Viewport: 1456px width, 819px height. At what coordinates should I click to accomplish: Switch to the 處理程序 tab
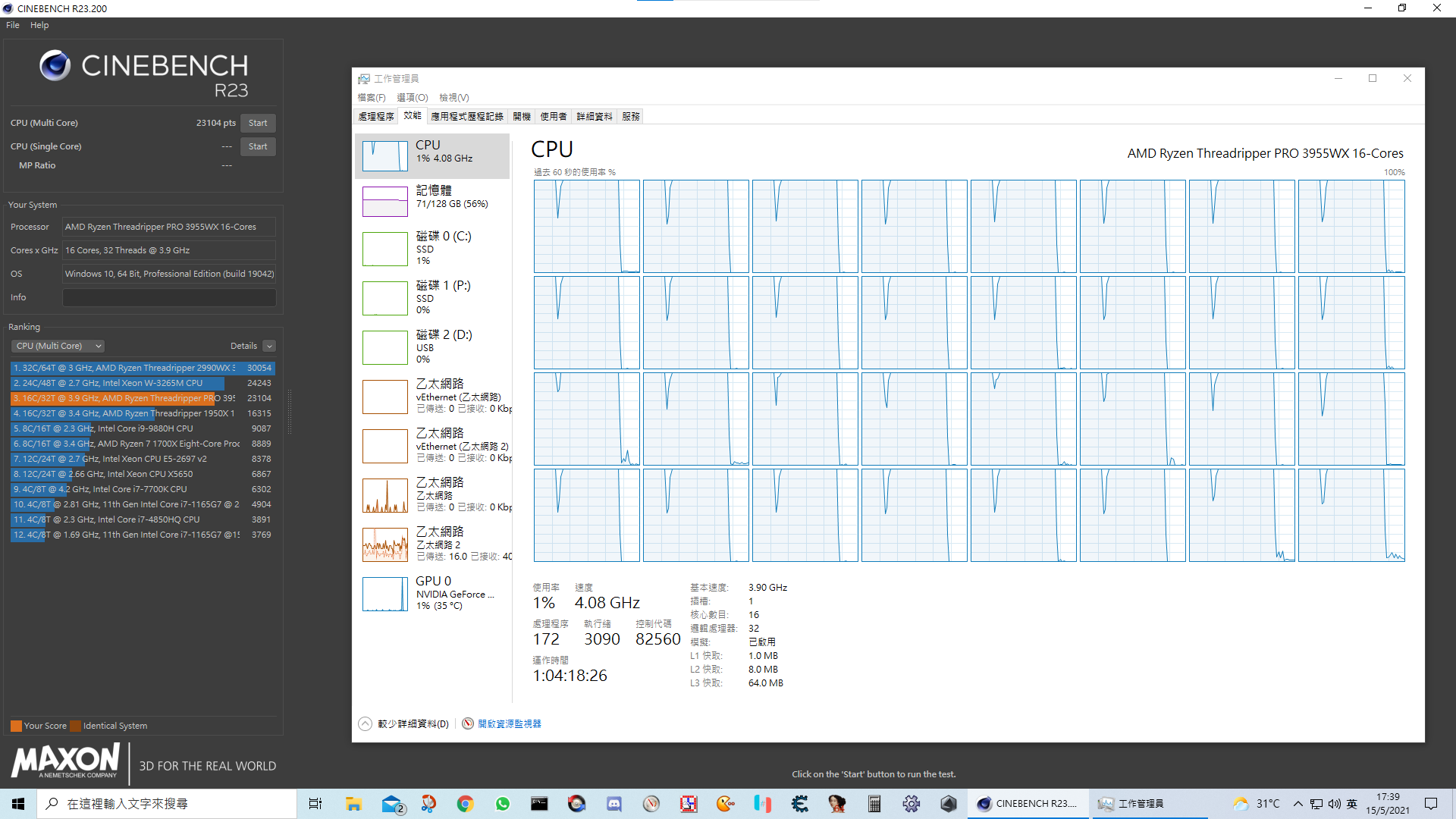tap(376, 116)
